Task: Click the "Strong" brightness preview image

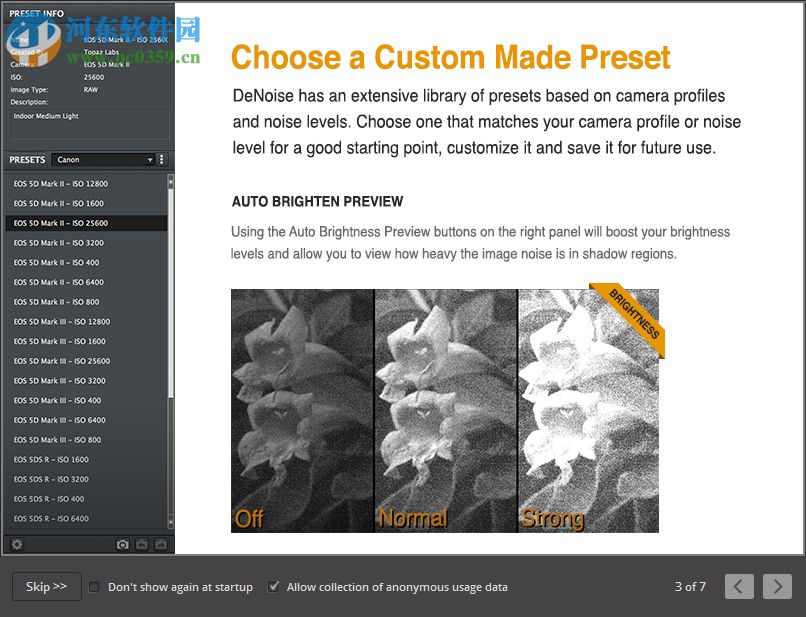Action: (589, 410)
